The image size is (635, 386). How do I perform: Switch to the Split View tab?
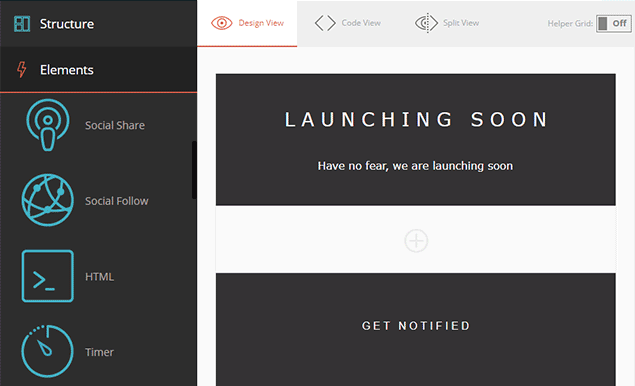447,23
